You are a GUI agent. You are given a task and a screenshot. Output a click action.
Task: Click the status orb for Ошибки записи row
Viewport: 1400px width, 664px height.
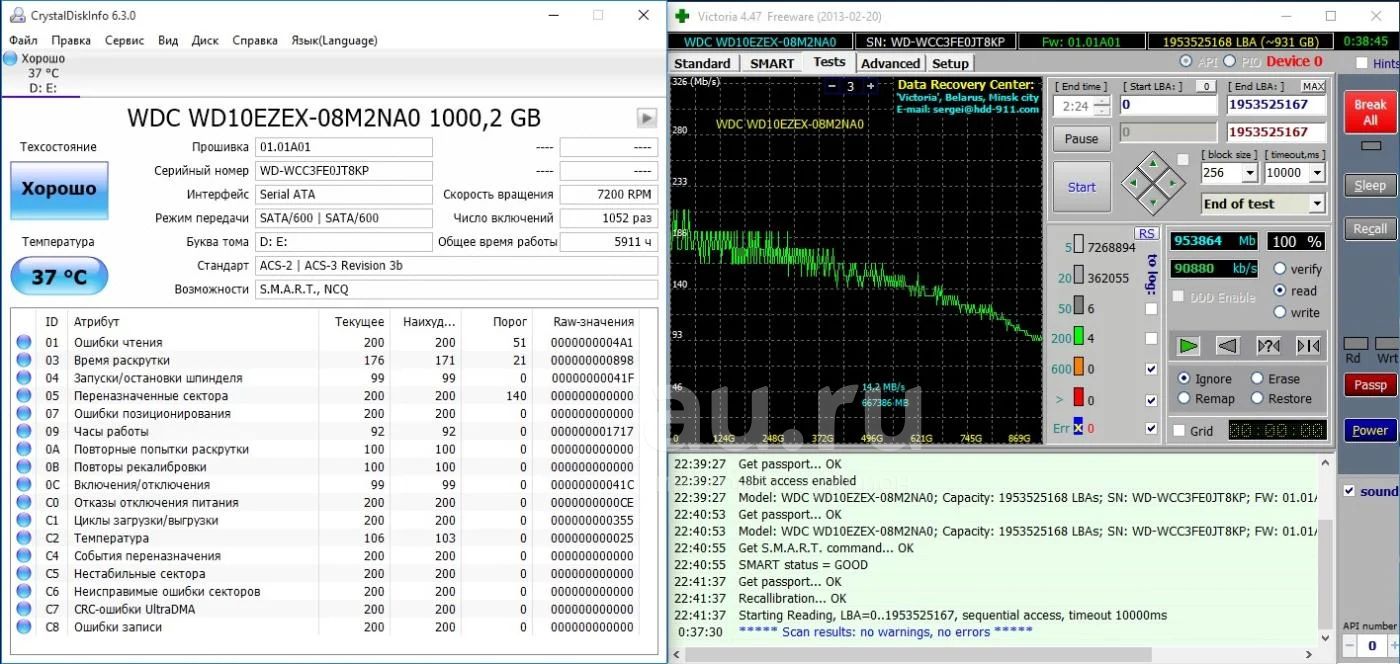[24, 628]
